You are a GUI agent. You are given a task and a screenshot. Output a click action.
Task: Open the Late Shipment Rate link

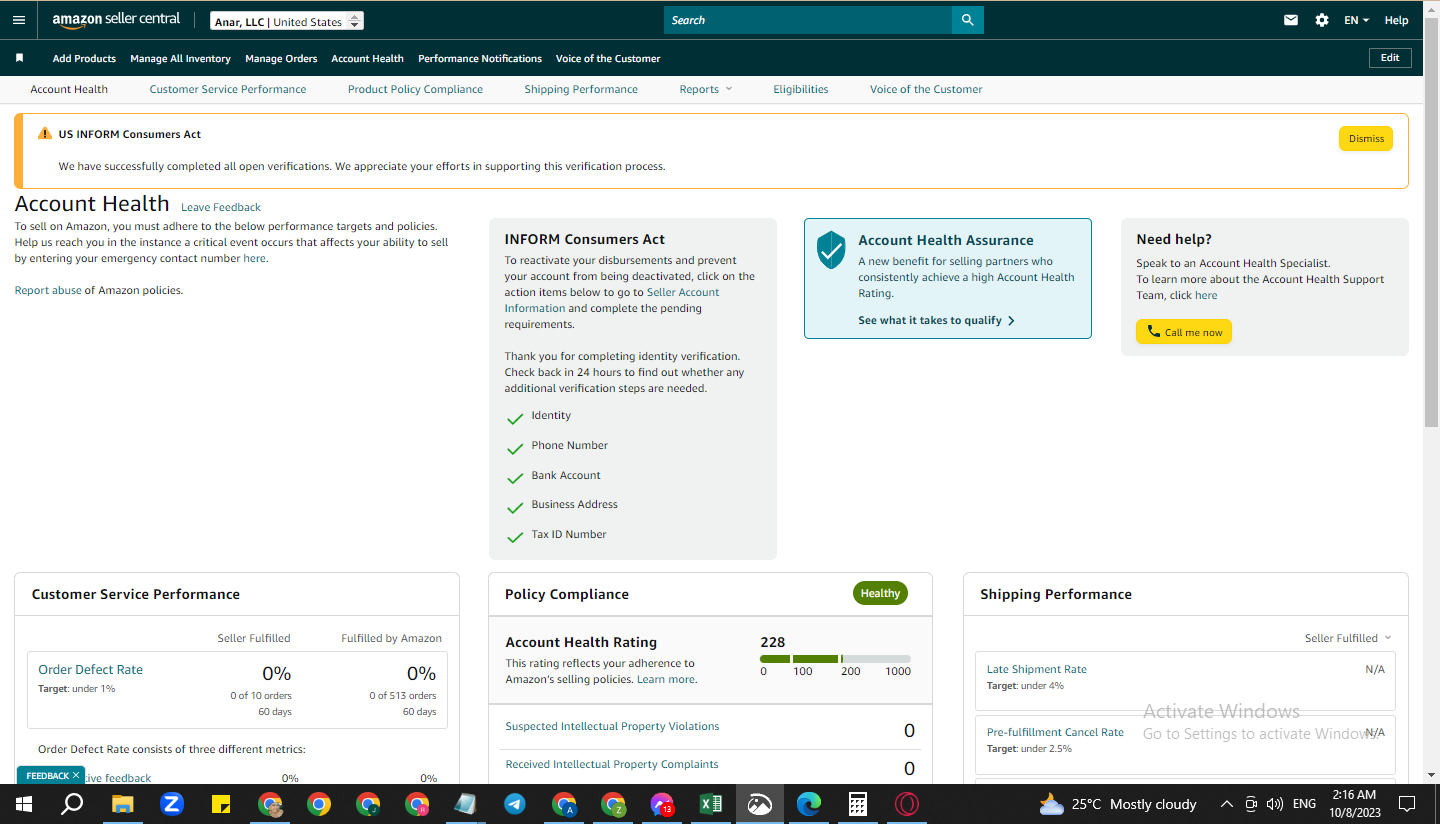[x=1036, y=670]
